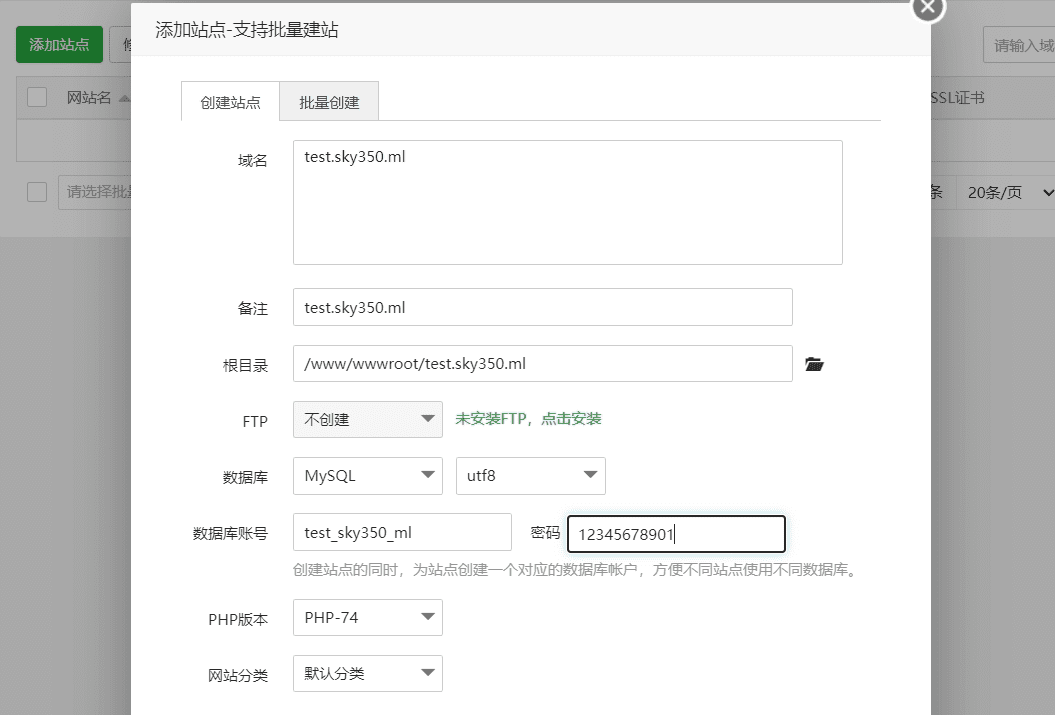This screenshot has width=1055, height=715.
Task: Select the 创建站点 tab
Action: click(230, 102)
